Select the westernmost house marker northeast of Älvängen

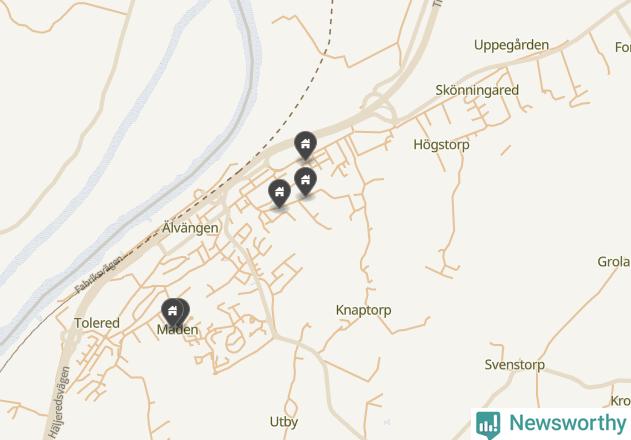[279, 193]
